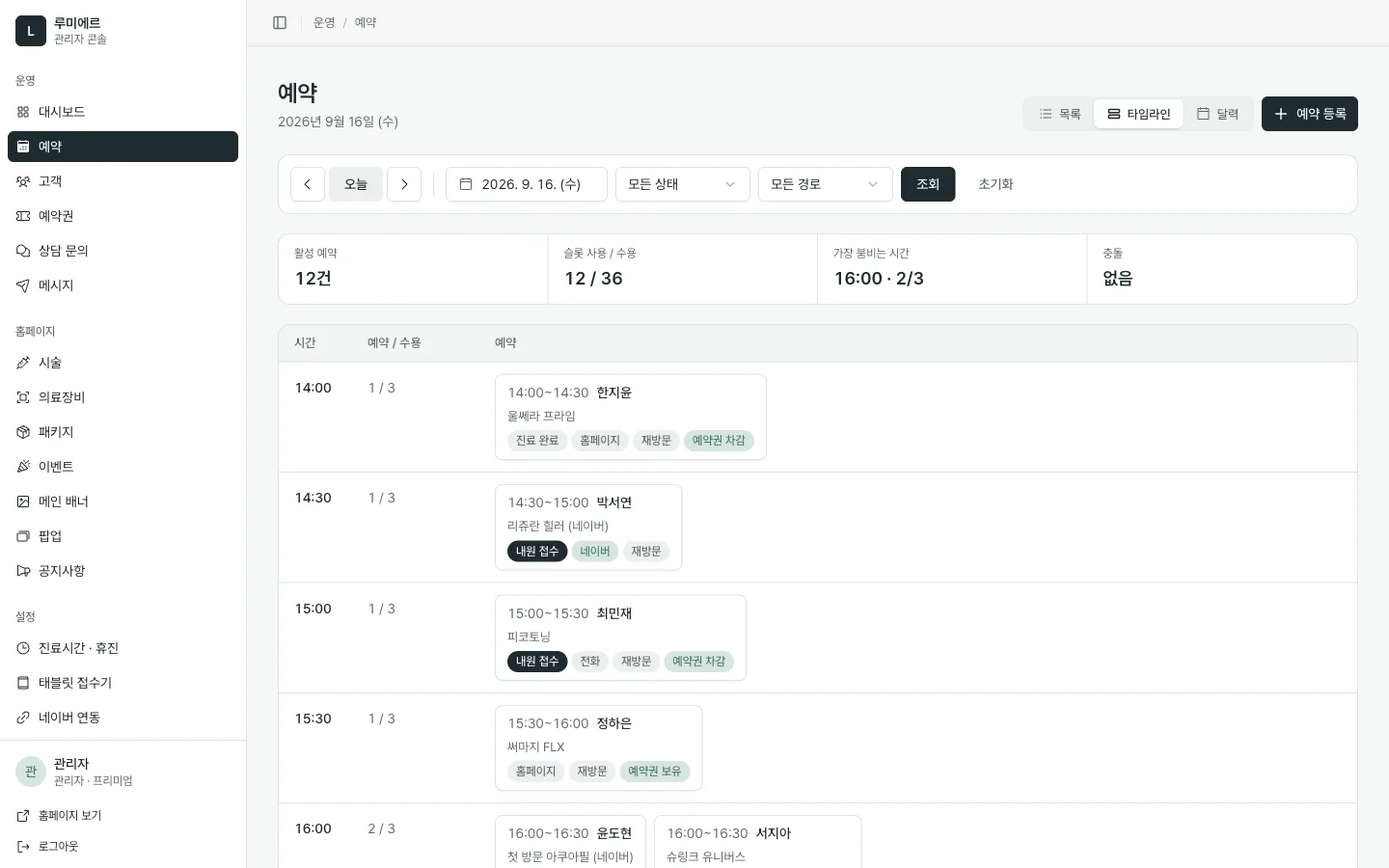Switch to the 타임라인 view tab
1389x868 pixels.
click(x=1138, y=114)
